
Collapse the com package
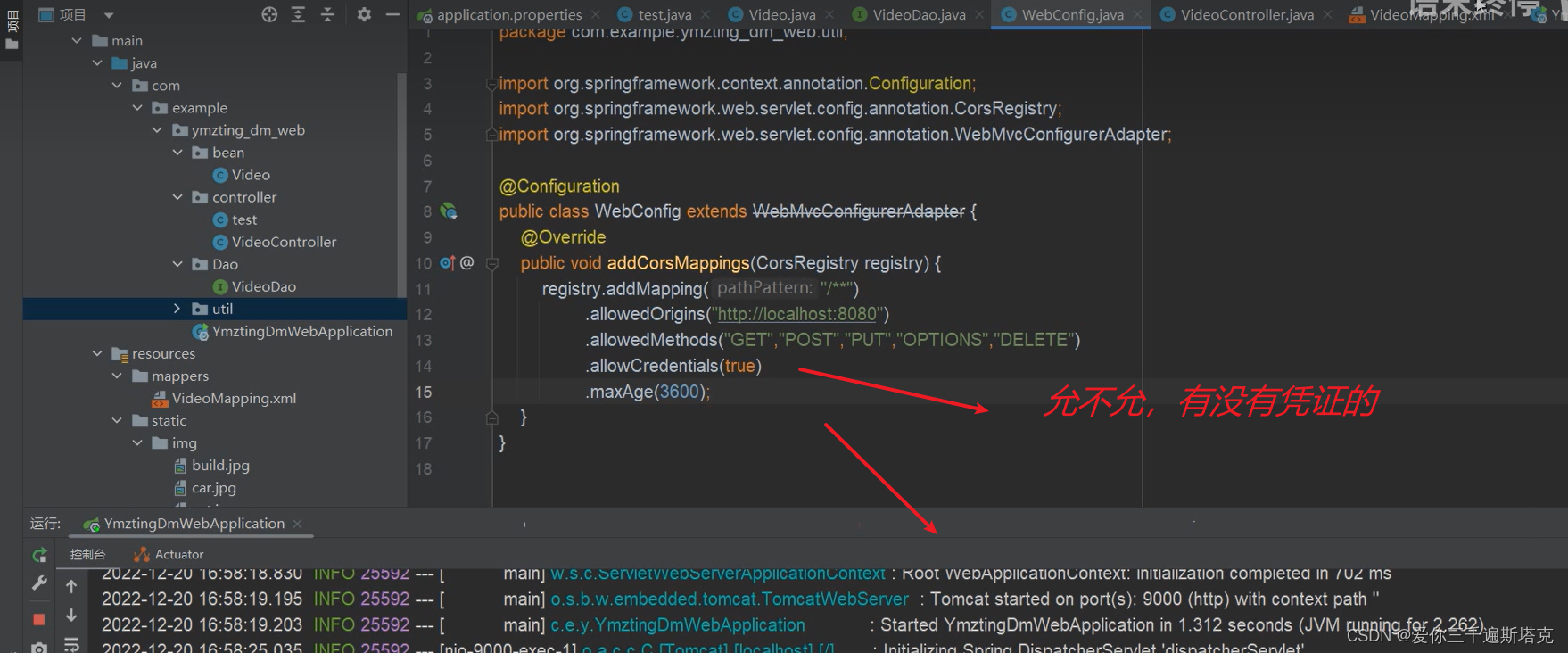(117, 85)
